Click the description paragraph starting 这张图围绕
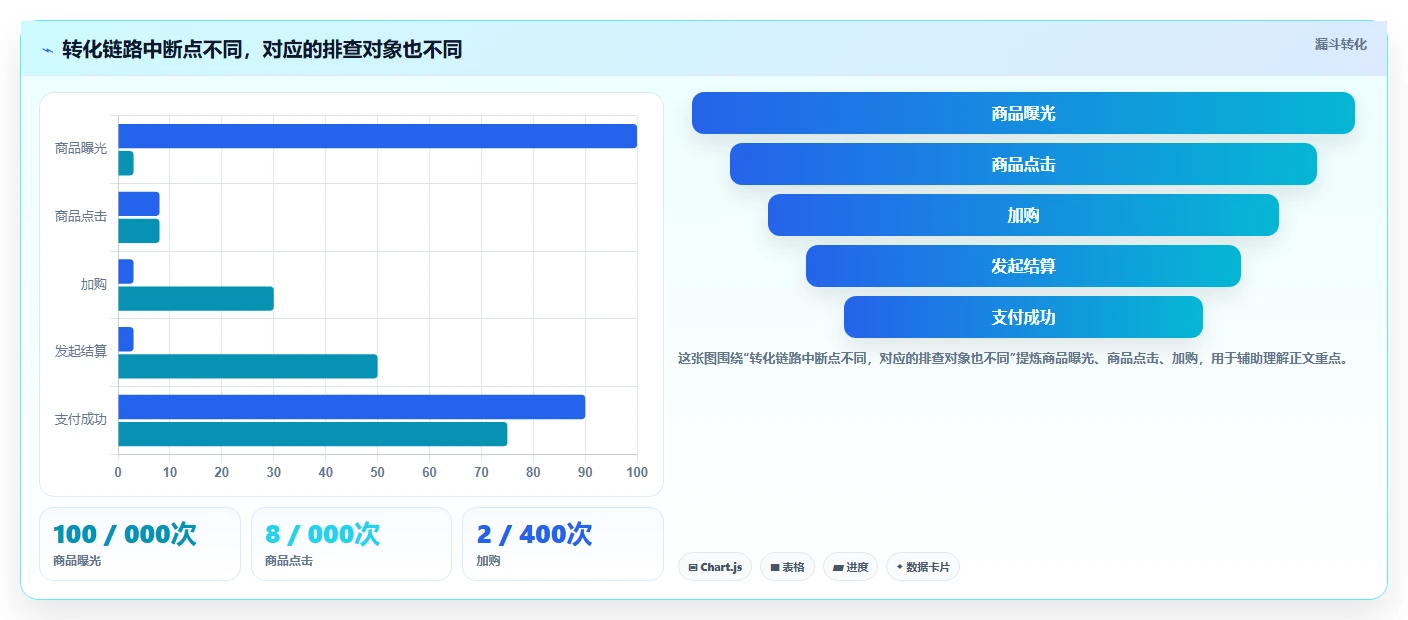Screen dimensions: 1408x620 (1013, 358)
